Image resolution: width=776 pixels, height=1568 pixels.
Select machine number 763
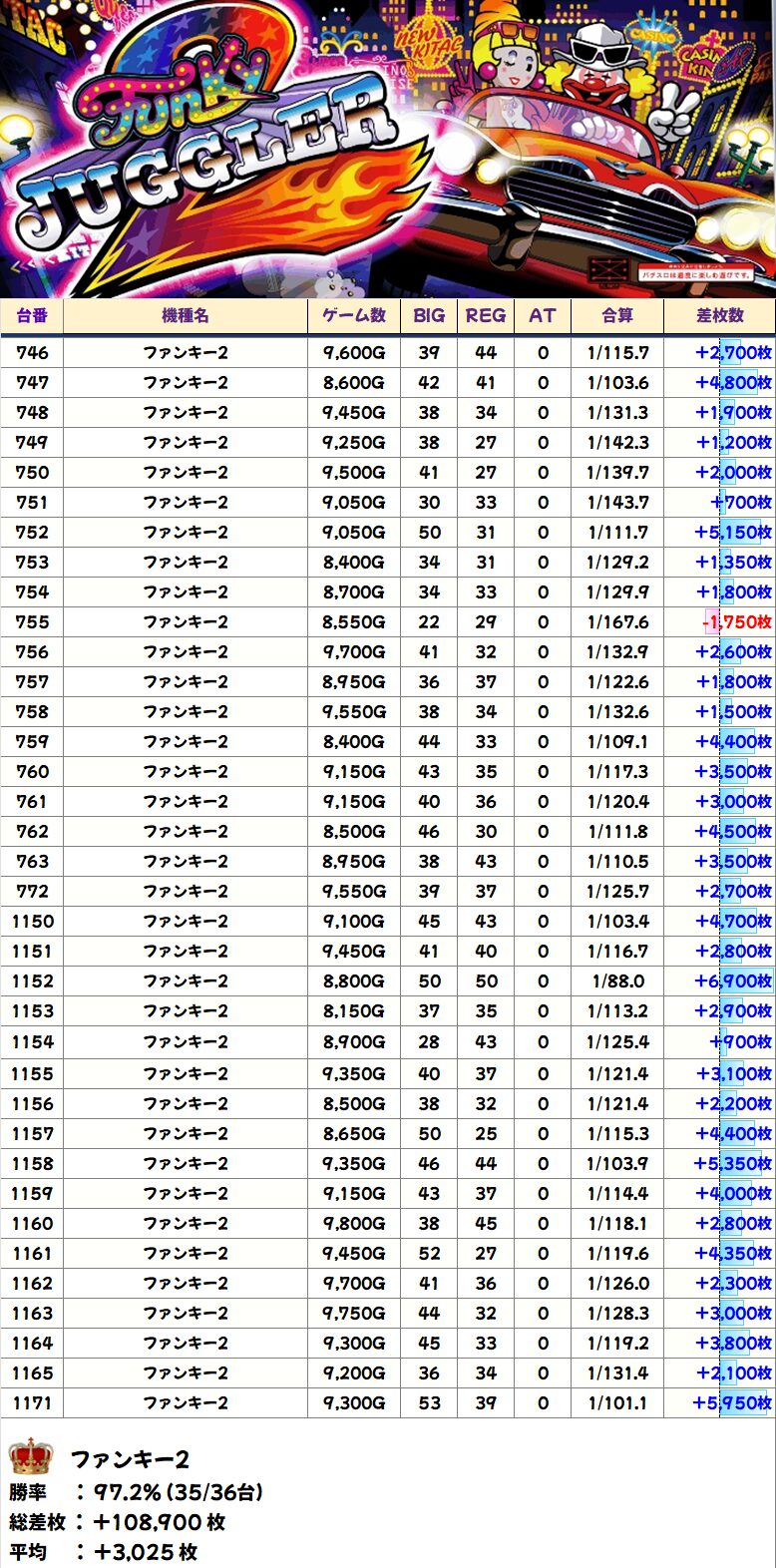(x=32, y=861)
